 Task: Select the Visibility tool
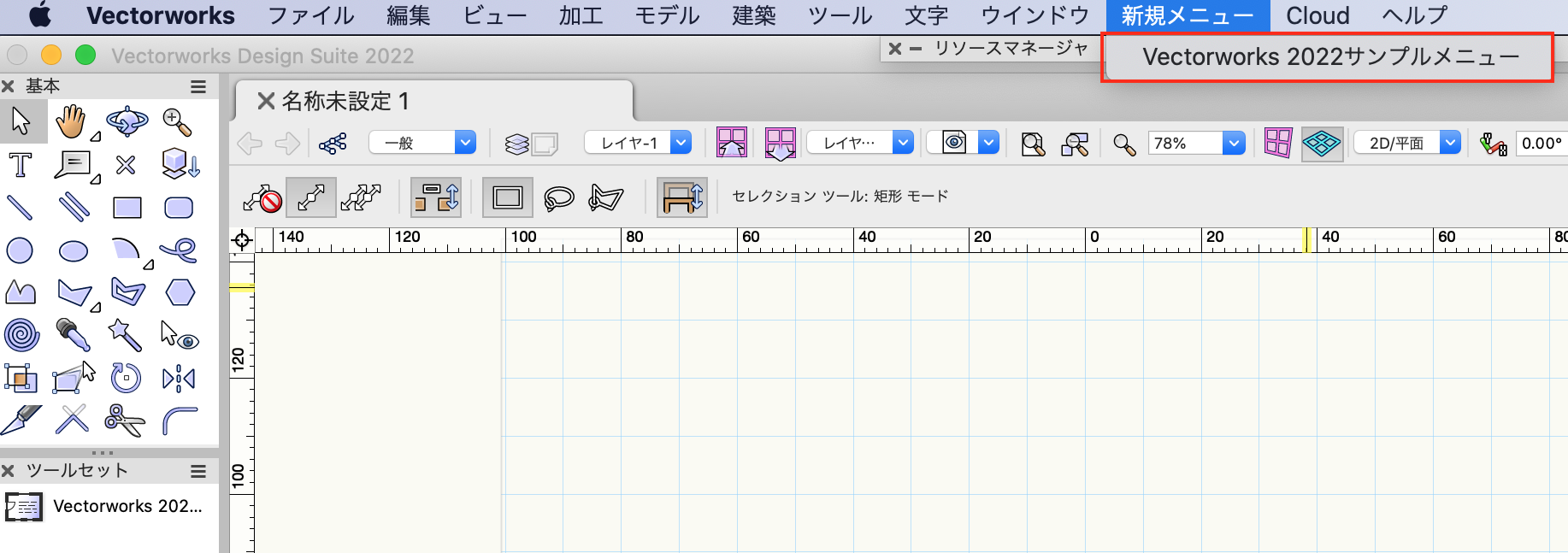click(x=180, y=334)
